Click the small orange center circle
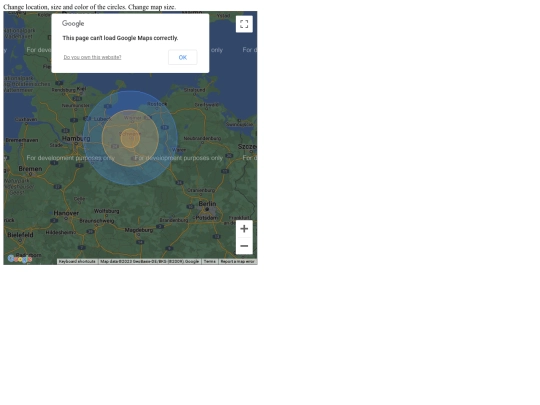The width and height of the screenshot is (540, 405). (130, 138)
